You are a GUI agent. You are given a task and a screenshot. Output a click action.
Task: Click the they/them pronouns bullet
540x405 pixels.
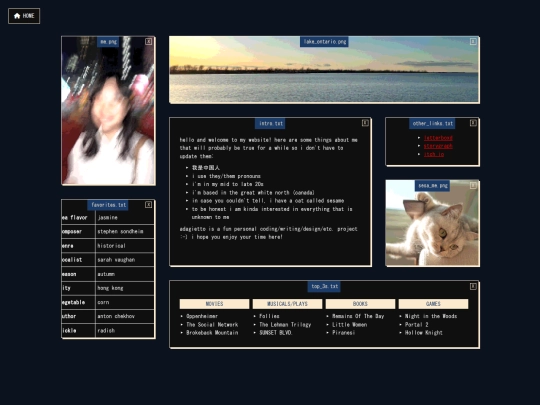(226, 176)
